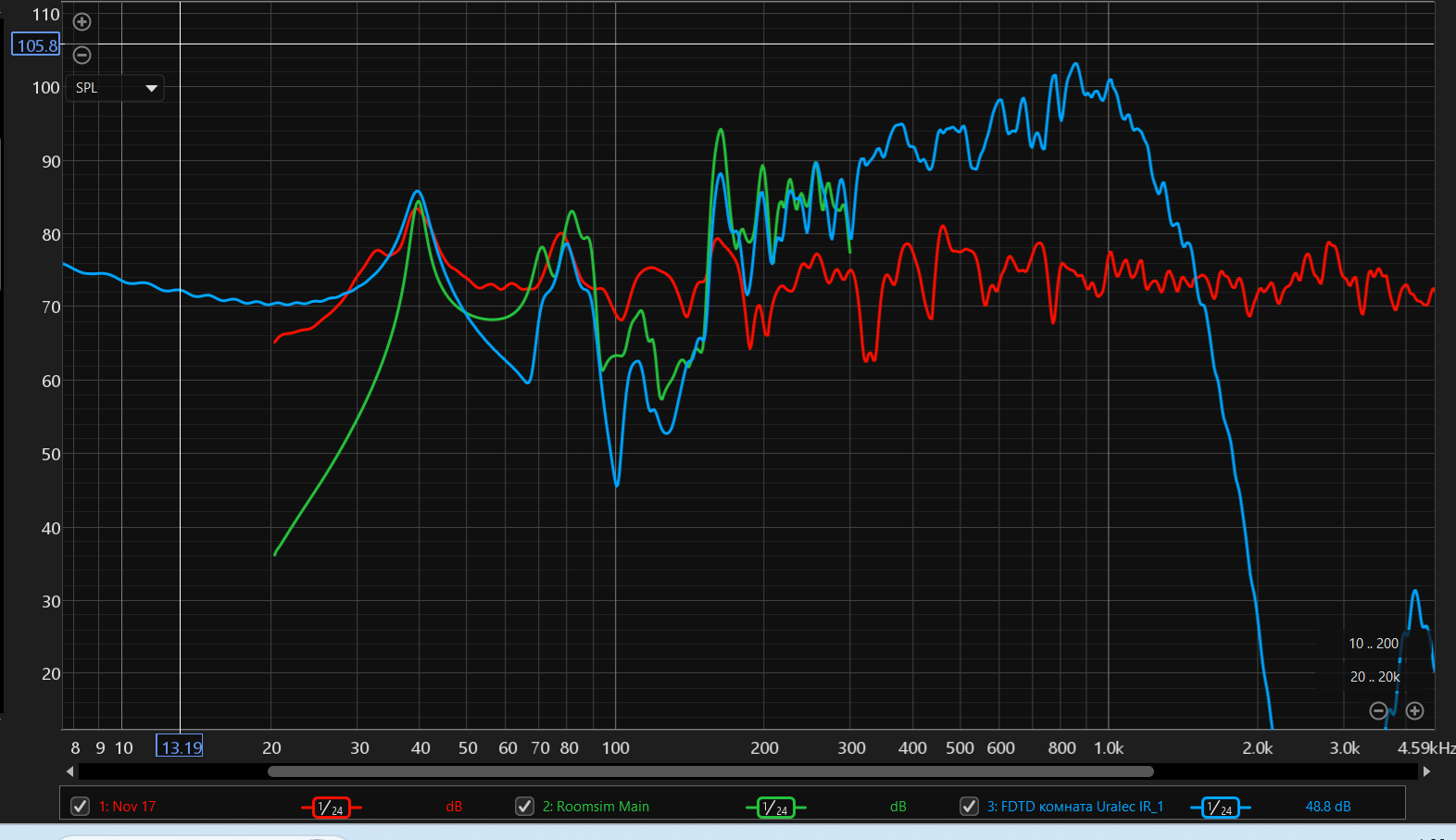
Task: Click the blue 1/24 smoothing icon for FDTD trace
Action: click(1220, 808)
